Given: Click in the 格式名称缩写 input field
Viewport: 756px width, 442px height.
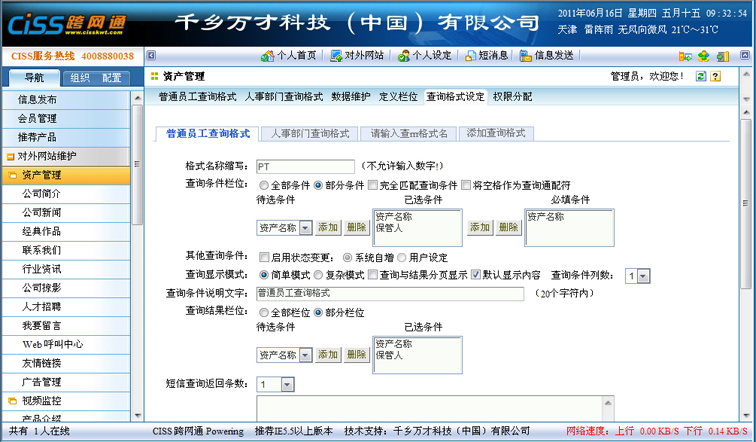Looking at the screenshot, I should 305,167.
